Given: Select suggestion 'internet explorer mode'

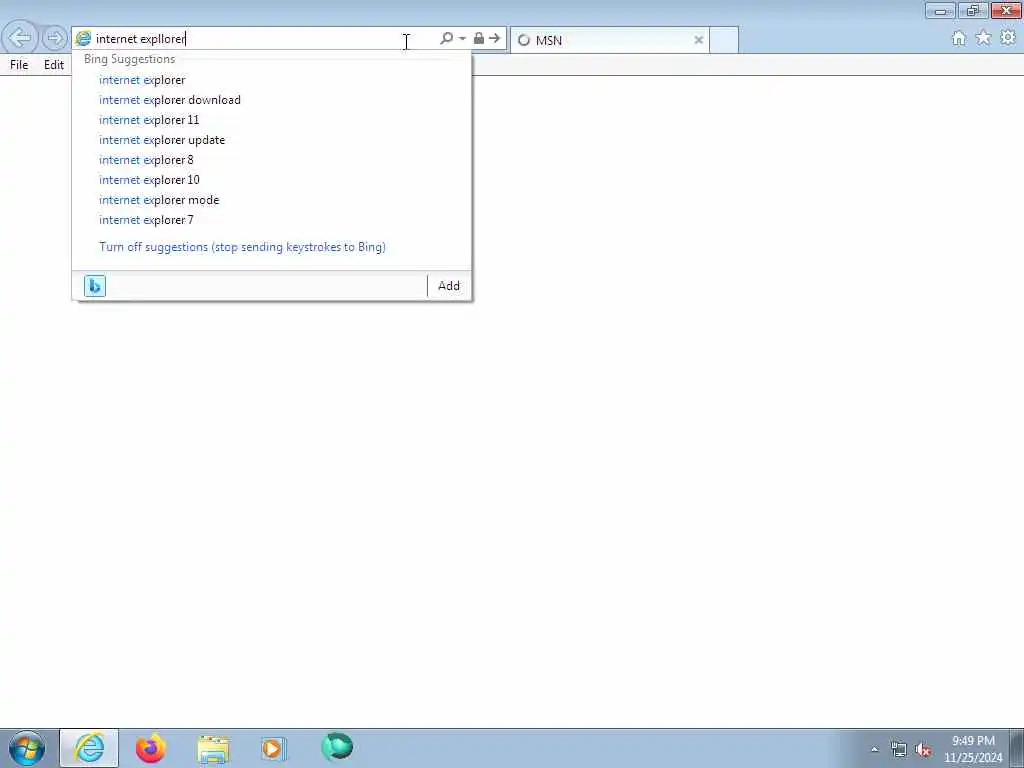Looking at the screenshot, I should 271,200.
